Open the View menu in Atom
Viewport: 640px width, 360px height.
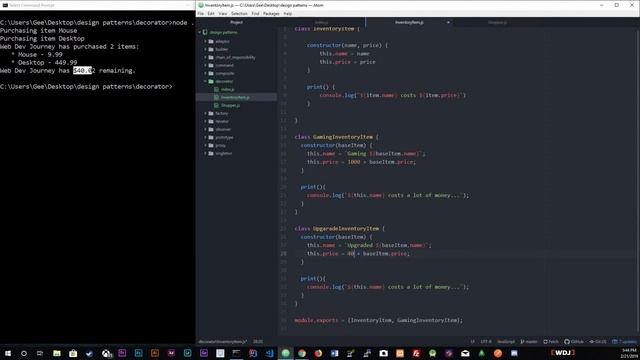222,13
